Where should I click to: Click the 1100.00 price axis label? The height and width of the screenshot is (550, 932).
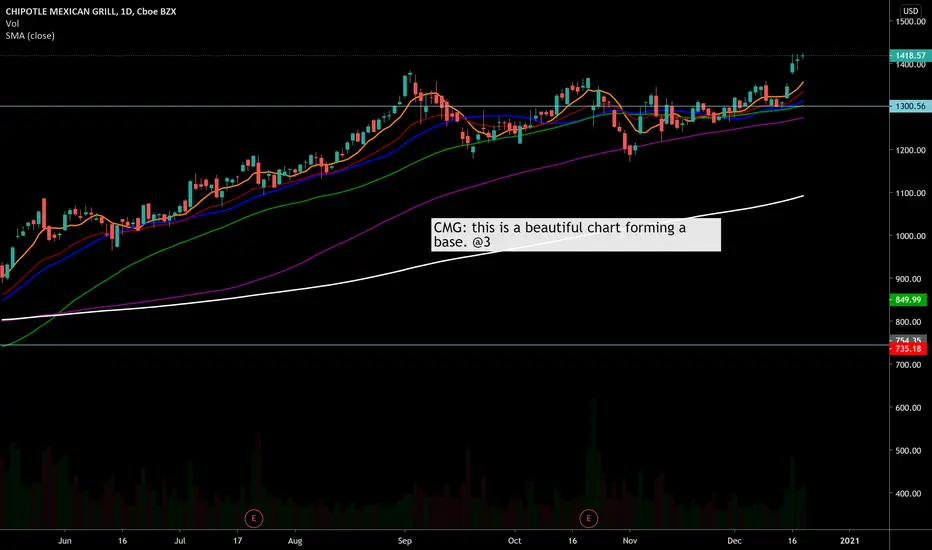pyautogui.click(x=911, y=193)
